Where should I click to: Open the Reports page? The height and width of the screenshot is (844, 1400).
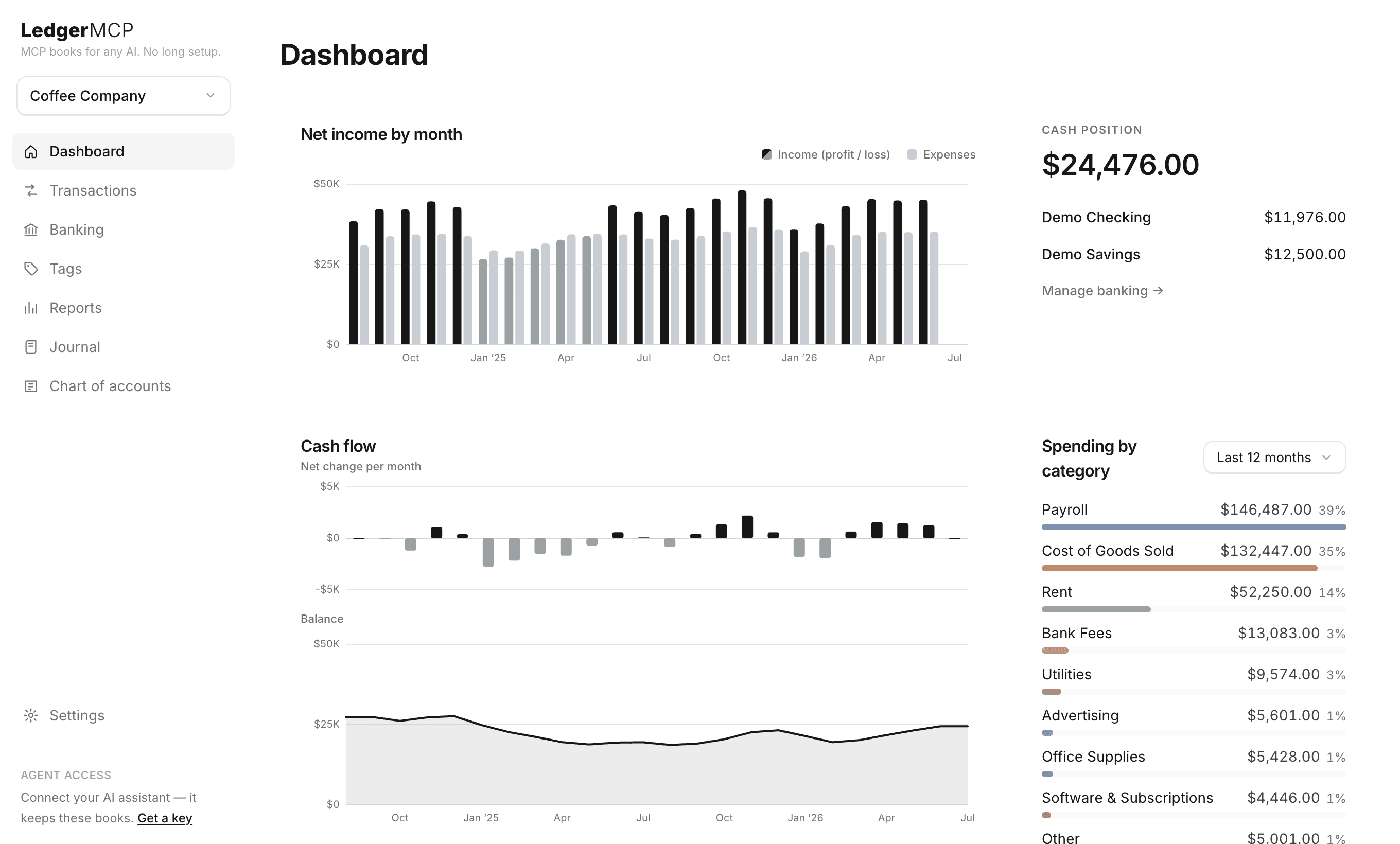point(124,308)
